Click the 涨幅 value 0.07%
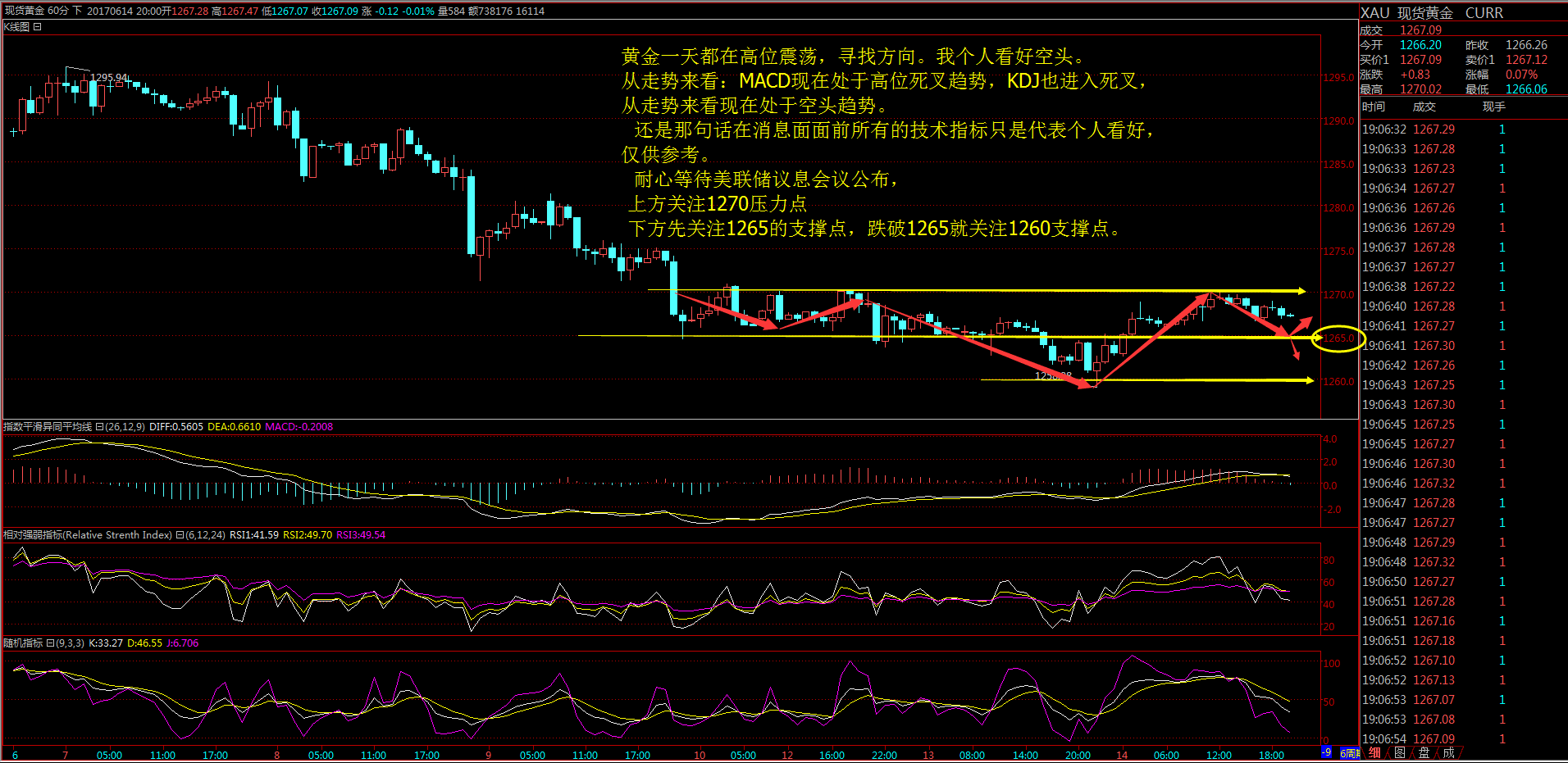Viewport: 1568px width, 763px height. [x=1521, y=75]
